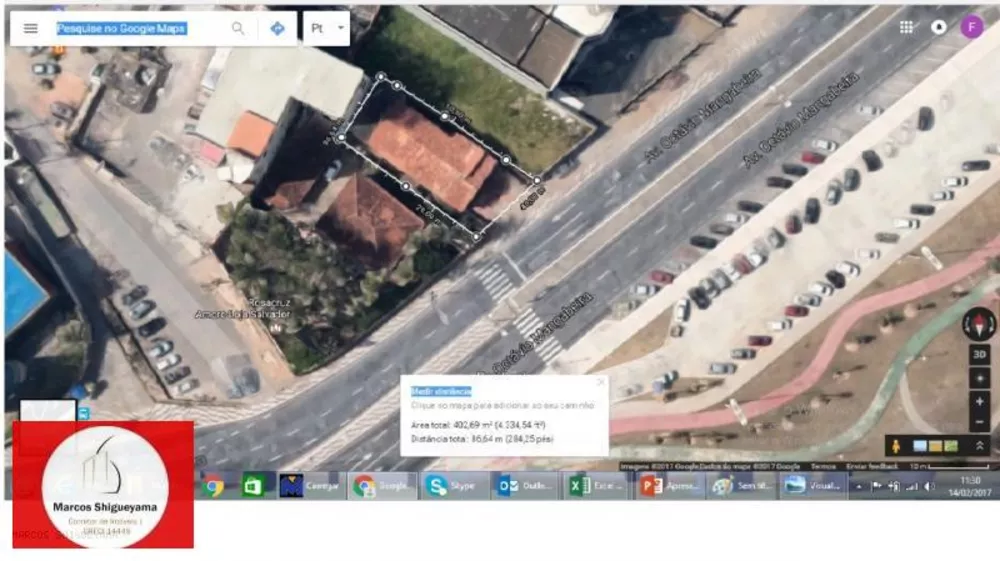Open Google notifications bell icon
1000x561 pixels.
pos(939,27)
